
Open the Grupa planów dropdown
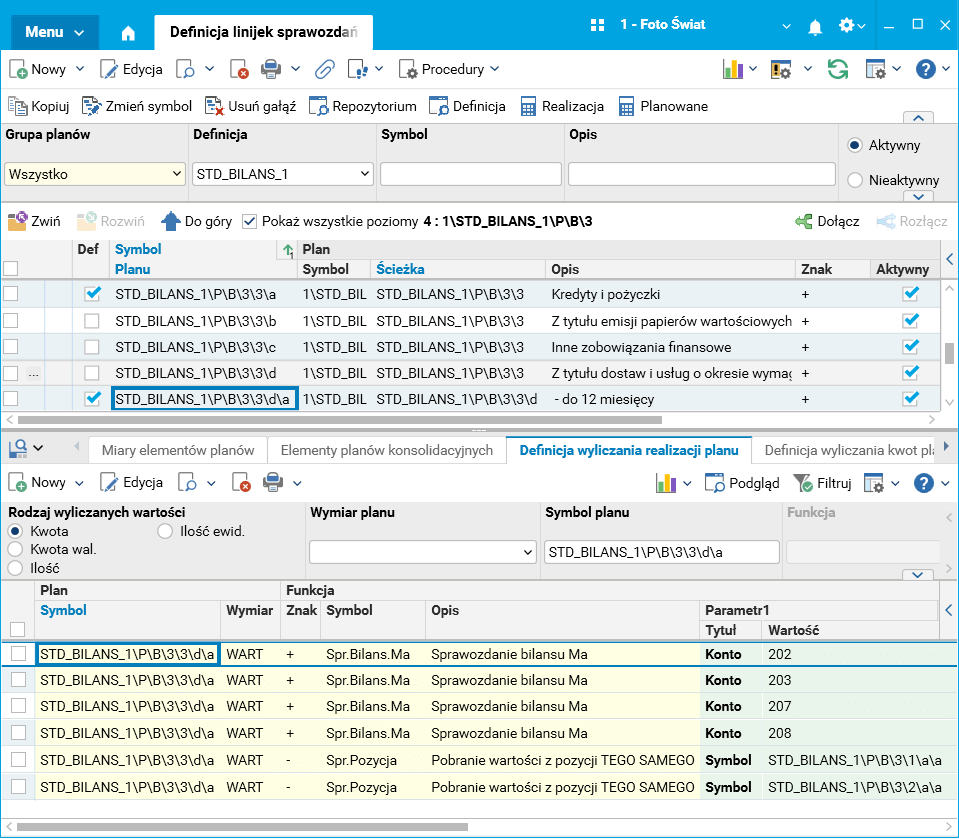click(x=94, y=174)
